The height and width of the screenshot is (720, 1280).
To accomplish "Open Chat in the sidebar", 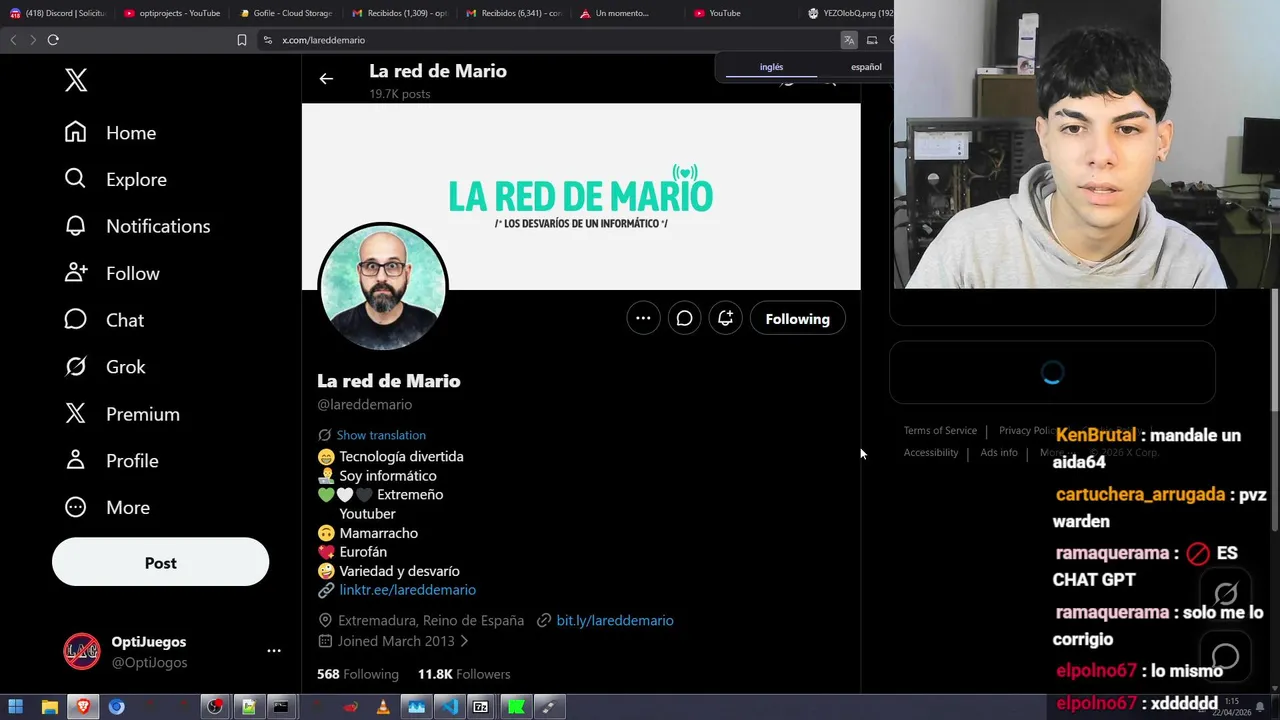I will point(104,320).
